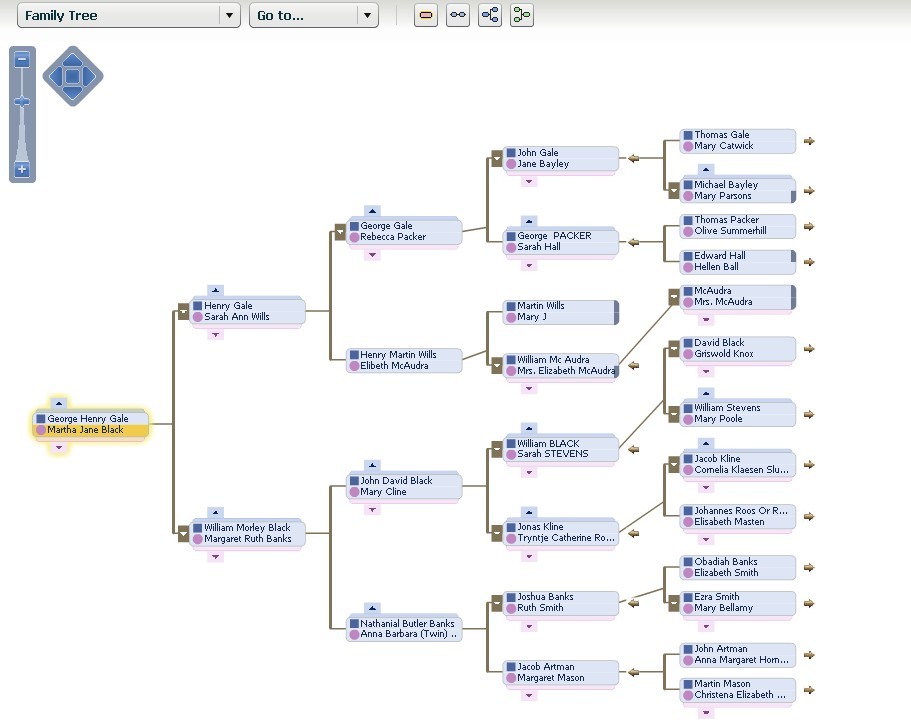Collapse the branch box left of George Gale

coord(340,232)
